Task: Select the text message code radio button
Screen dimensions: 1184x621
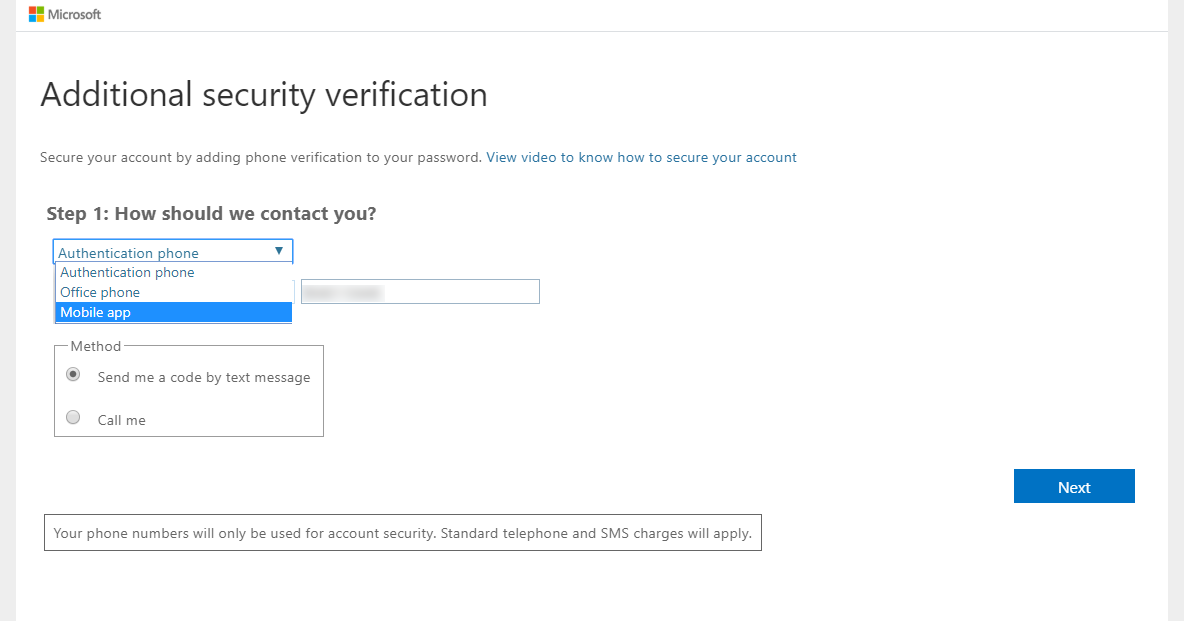Action: [x=73, y=375]
